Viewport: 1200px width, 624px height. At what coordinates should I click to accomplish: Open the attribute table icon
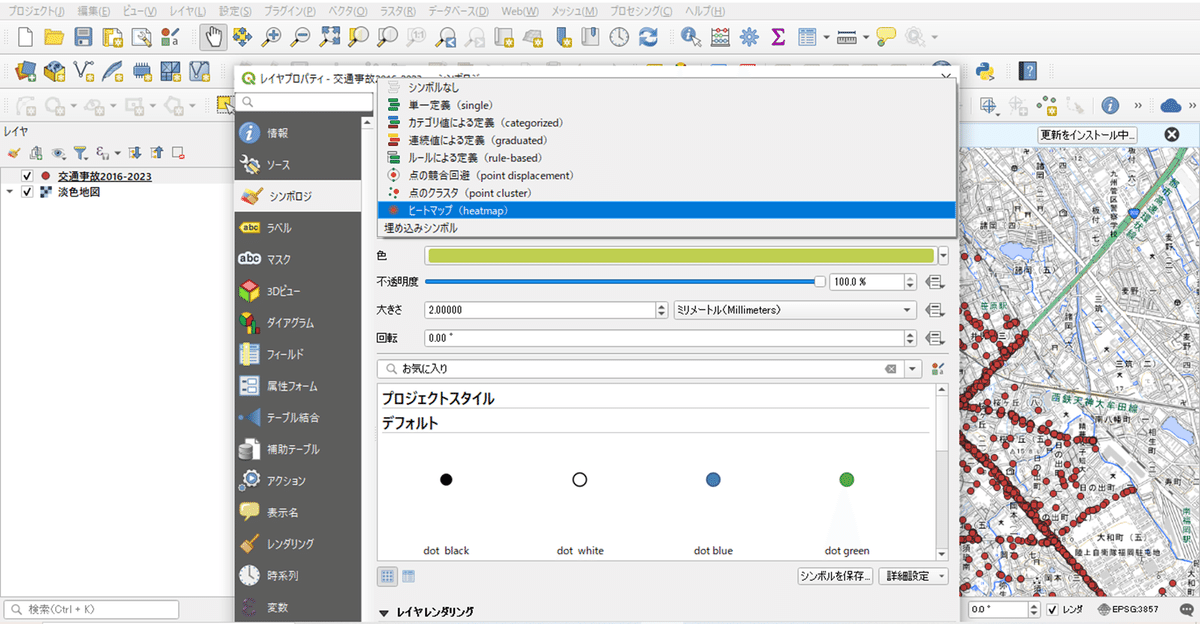807,37
